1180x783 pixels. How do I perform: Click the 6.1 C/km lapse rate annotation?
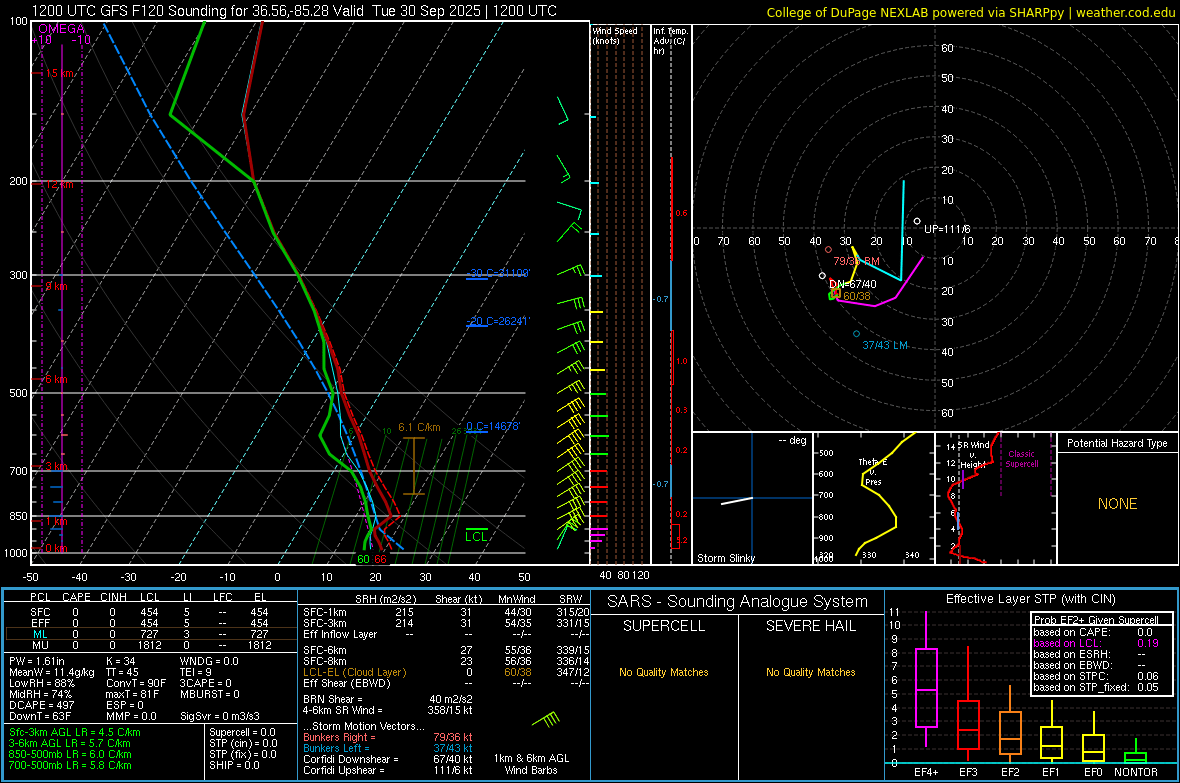point(419,427)
